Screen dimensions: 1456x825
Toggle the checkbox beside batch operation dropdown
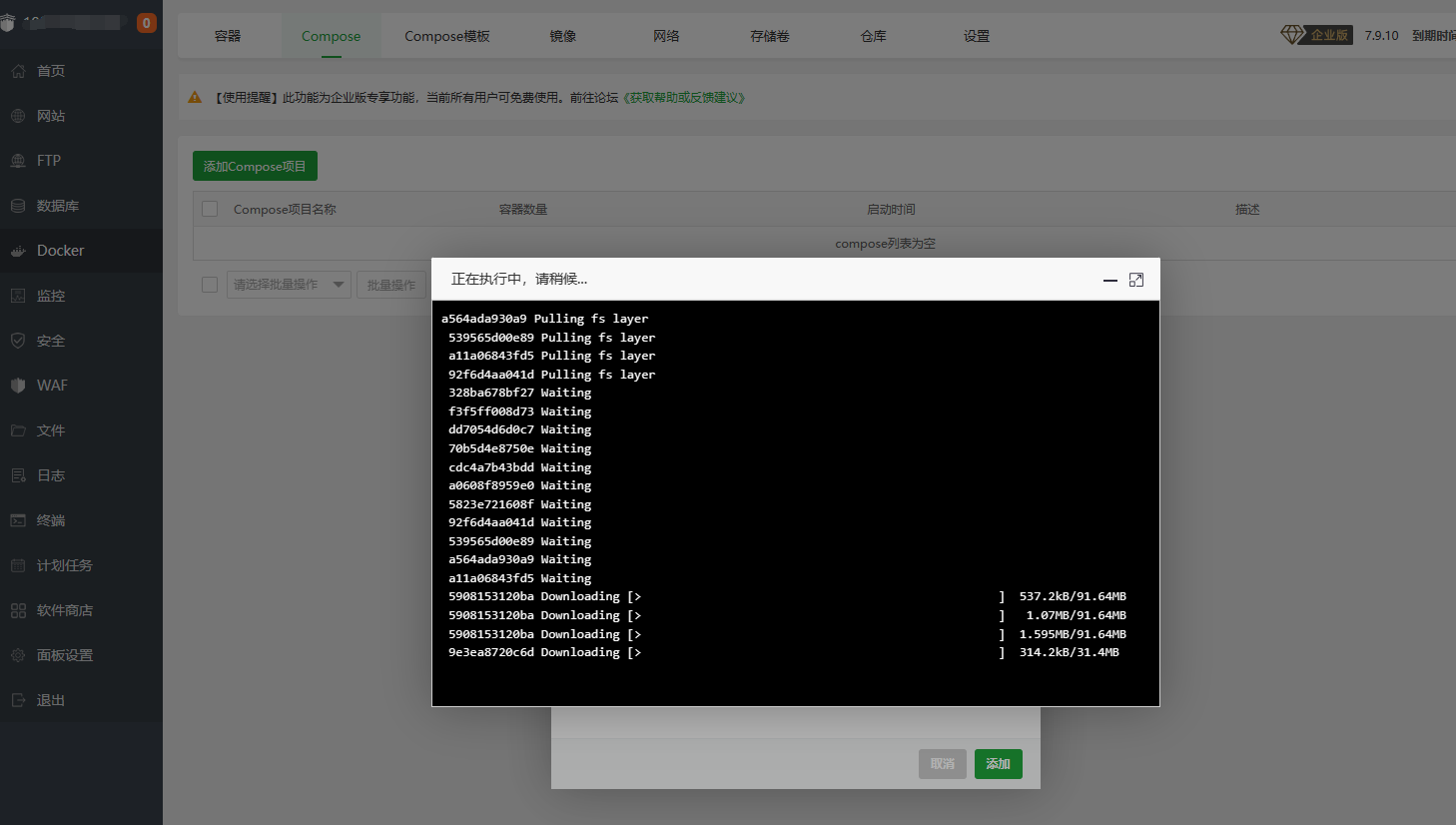[210, 285]
